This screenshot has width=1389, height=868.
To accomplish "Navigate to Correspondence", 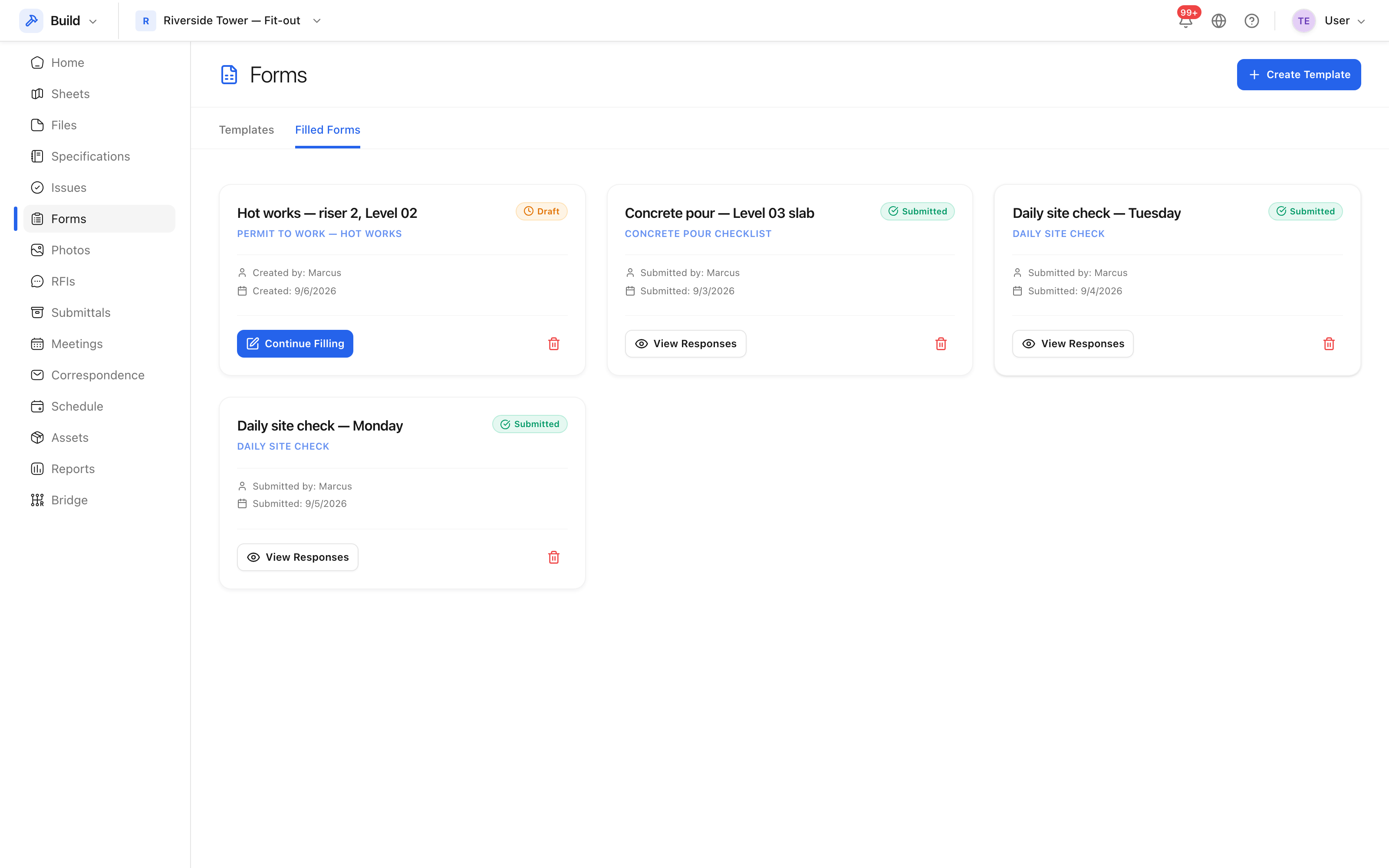I will [99, 375].
